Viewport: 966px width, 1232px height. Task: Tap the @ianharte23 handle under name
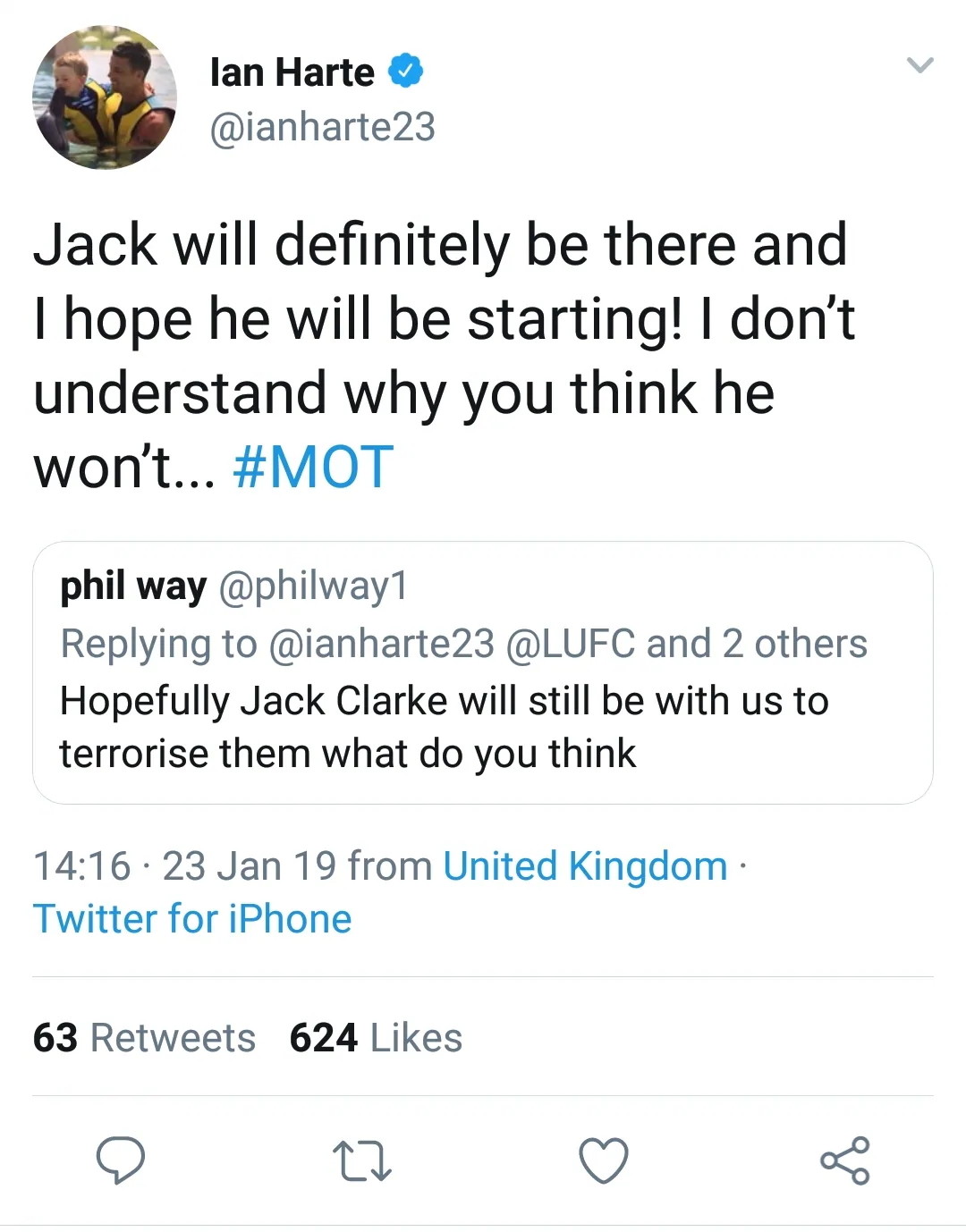click(322, 127)
